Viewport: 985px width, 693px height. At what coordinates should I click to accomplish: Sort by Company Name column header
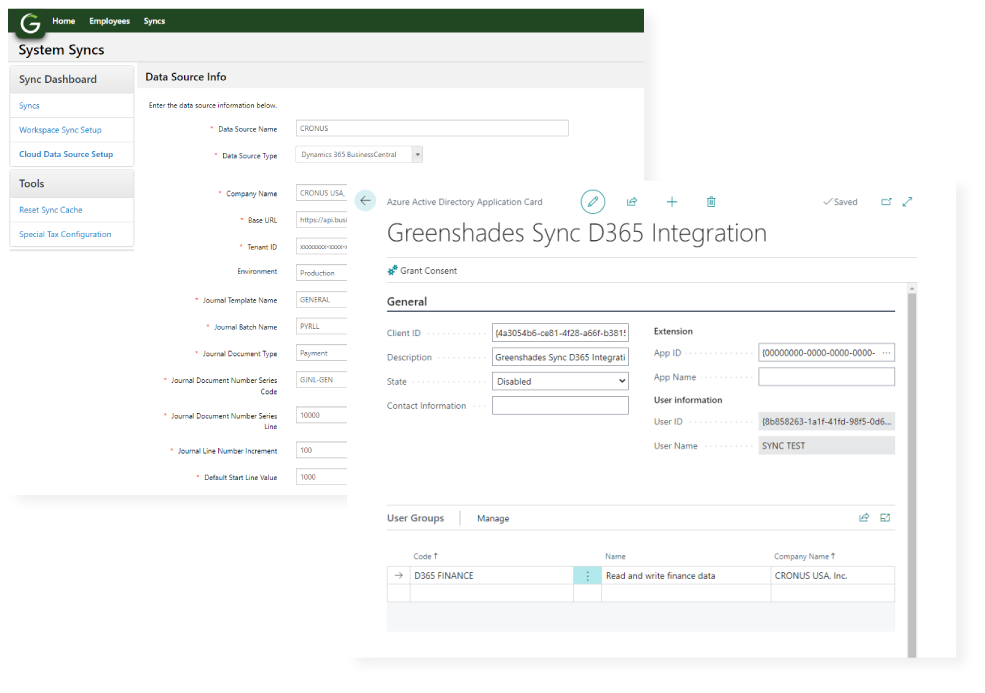[x=805, y=556]
